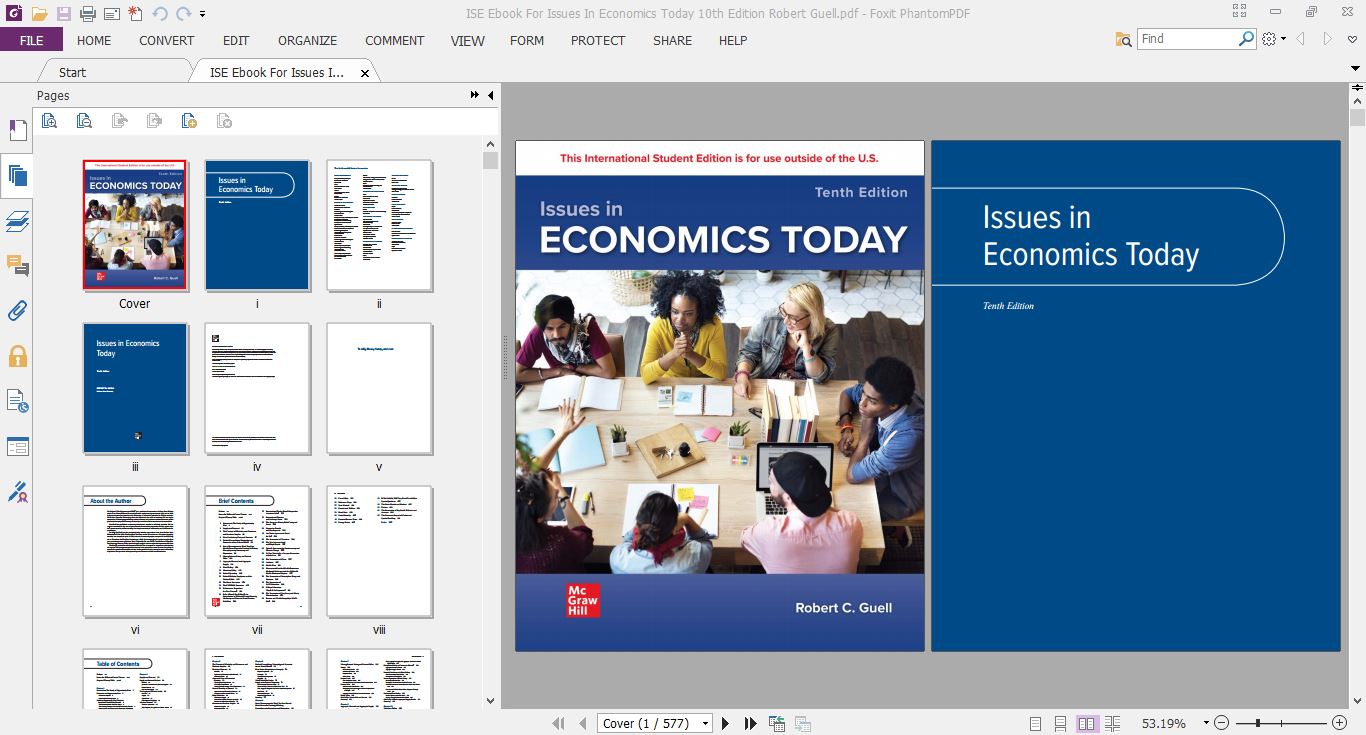
Task: Zoom in with the plus button
Action: pos(1339,723)
